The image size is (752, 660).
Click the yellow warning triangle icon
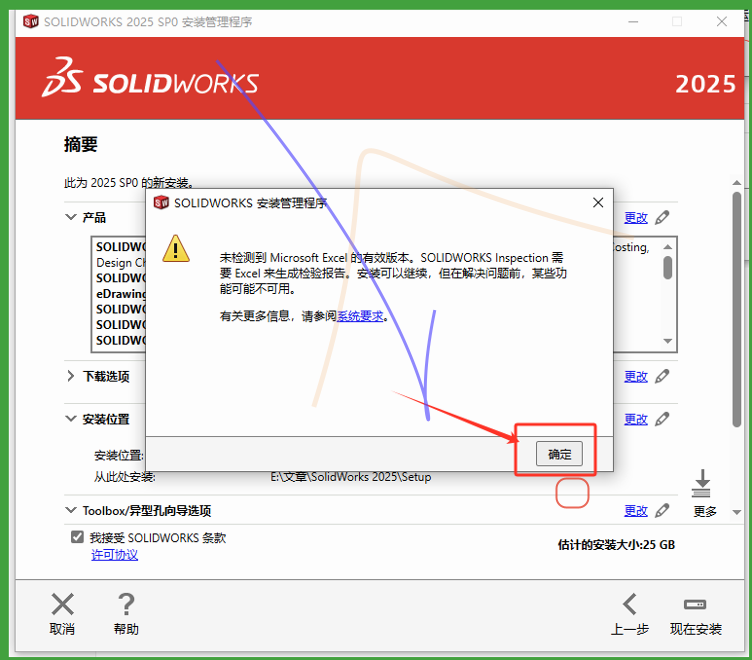pyautogui.click(x=176, y=249)
